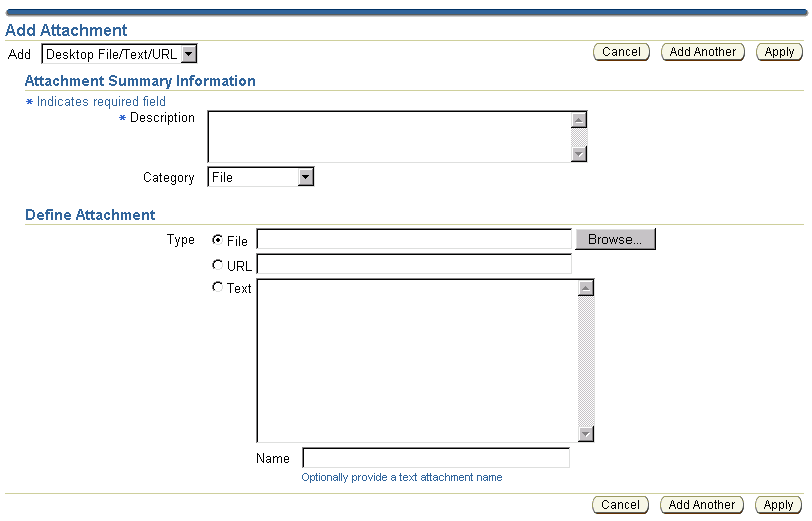812x521 pixels.
Task: Click into the Description text area
Action: [x=389, y=137]
